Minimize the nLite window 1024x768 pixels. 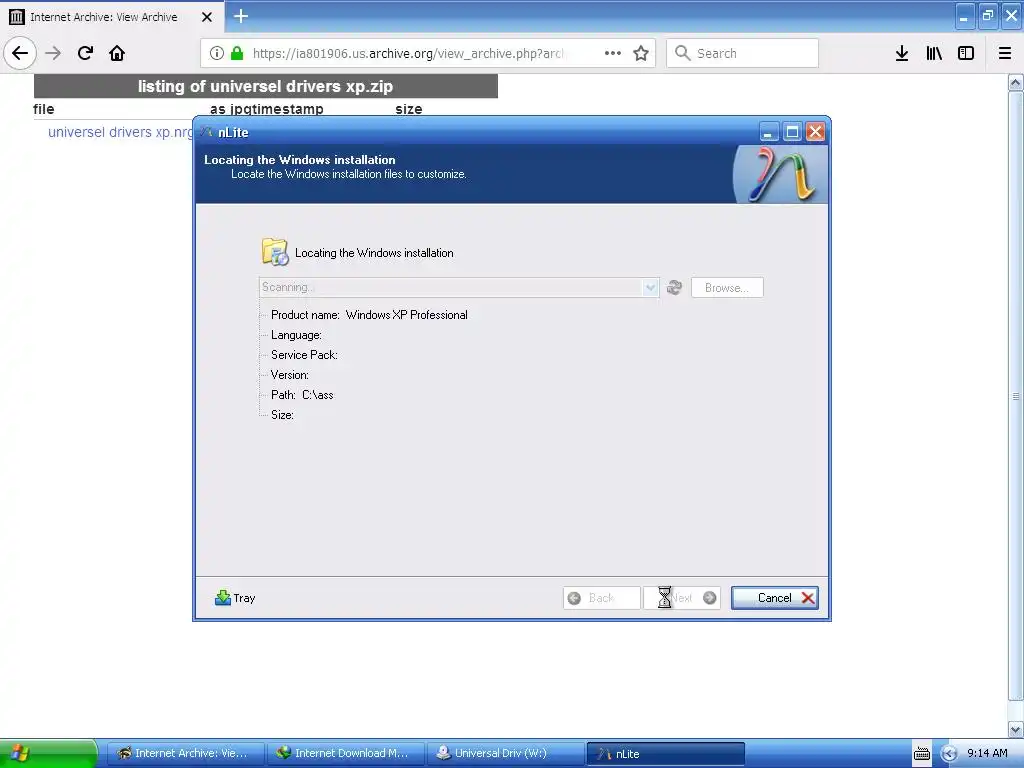[x=769, y=132]
